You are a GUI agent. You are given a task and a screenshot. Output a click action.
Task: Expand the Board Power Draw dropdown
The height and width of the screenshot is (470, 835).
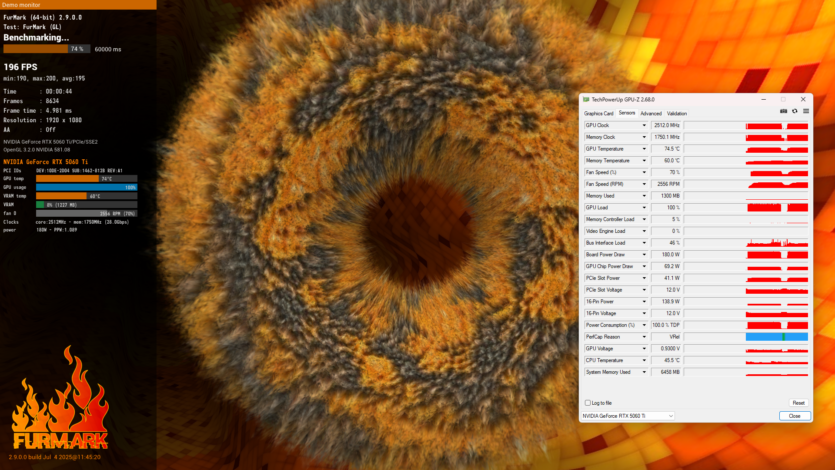[x=644, y=254]
